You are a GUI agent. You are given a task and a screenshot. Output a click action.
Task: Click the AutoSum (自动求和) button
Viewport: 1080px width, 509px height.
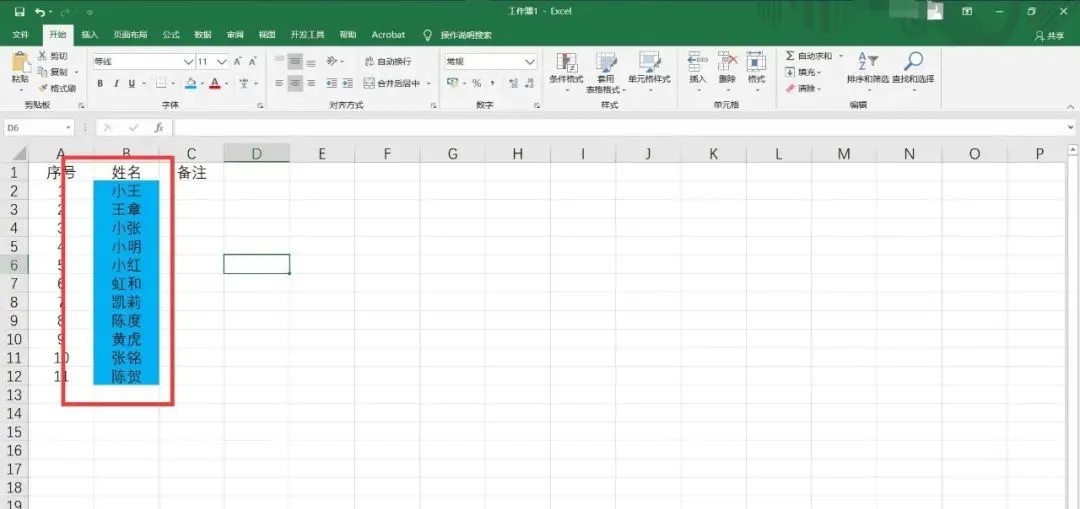pos(809,56)
